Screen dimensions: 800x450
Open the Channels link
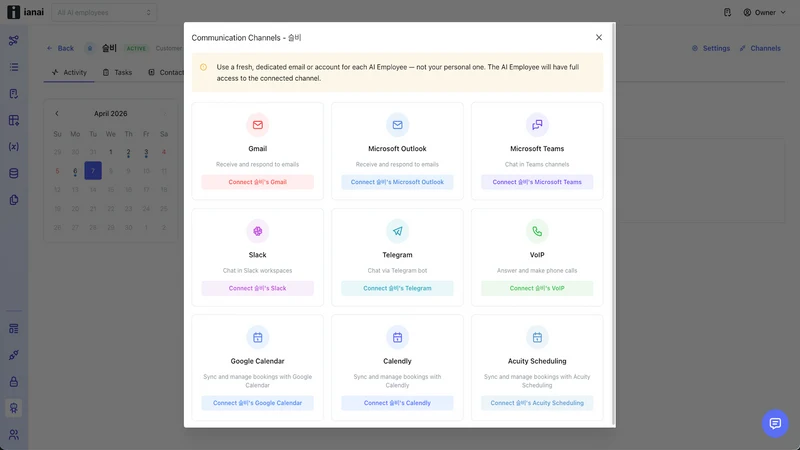760,48
